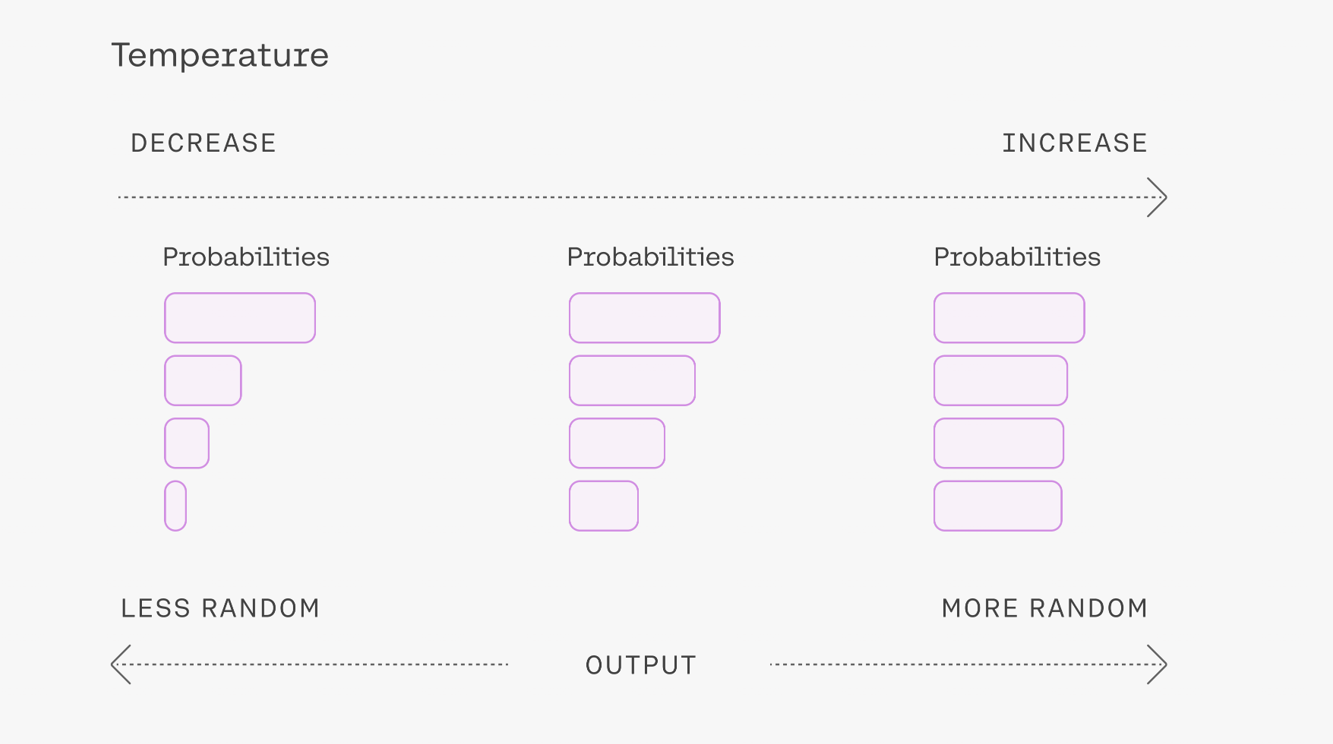
Task: Click the Temperature title text
Action: pos(220,55)
